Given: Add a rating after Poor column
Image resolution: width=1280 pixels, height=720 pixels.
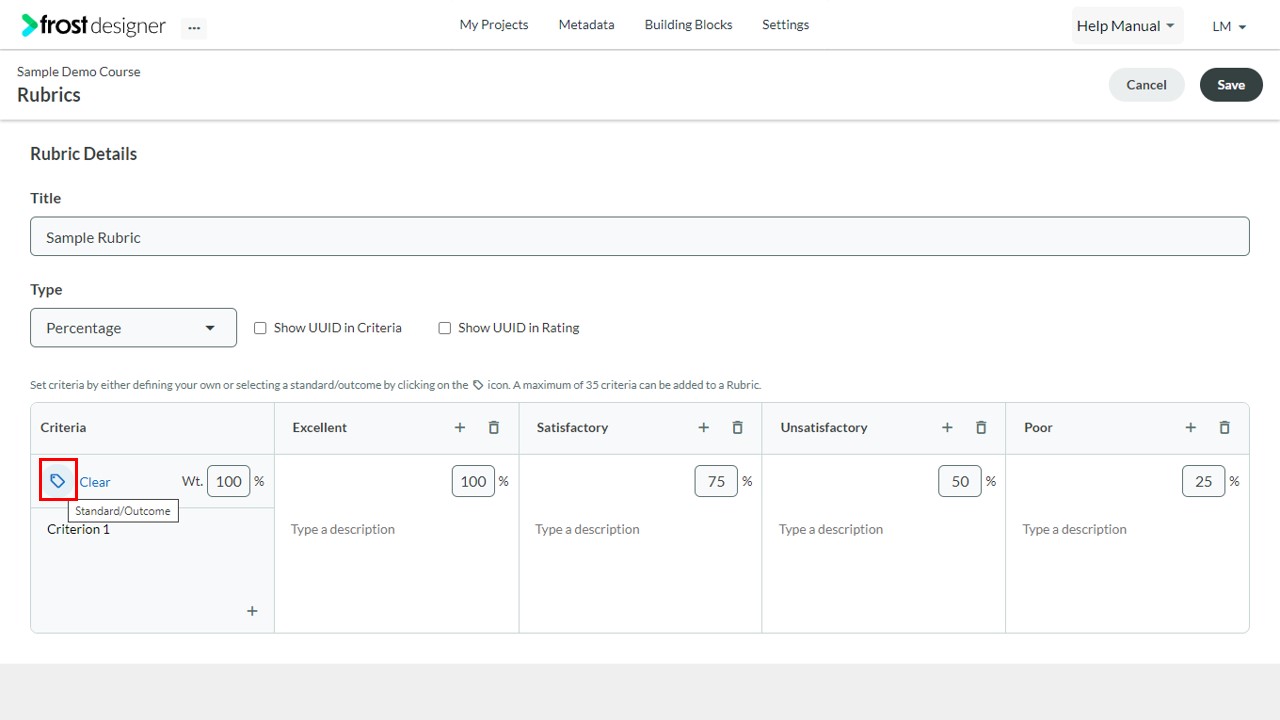Looking at the screenshot, I should [x=1191, y=427].
